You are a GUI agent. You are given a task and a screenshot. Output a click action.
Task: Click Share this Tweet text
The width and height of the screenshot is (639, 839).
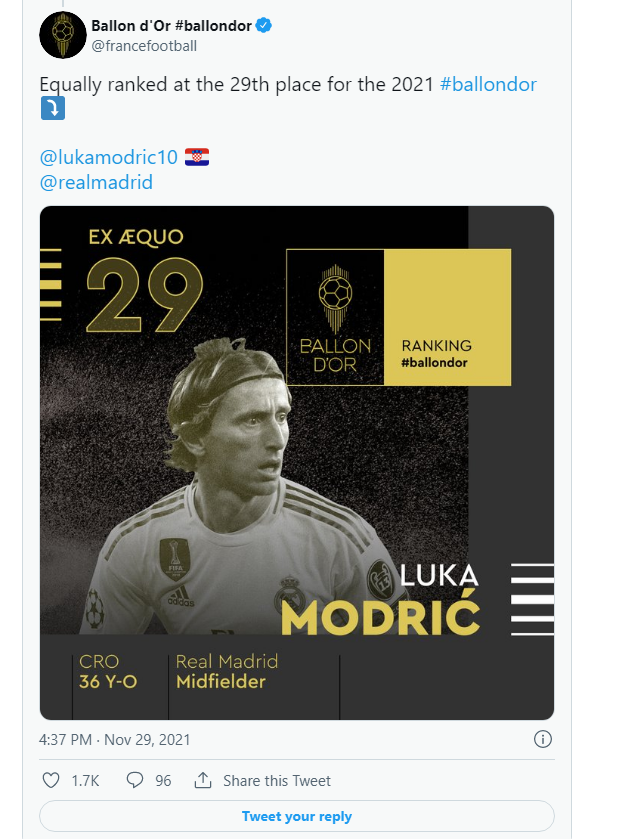pos(277,781)
